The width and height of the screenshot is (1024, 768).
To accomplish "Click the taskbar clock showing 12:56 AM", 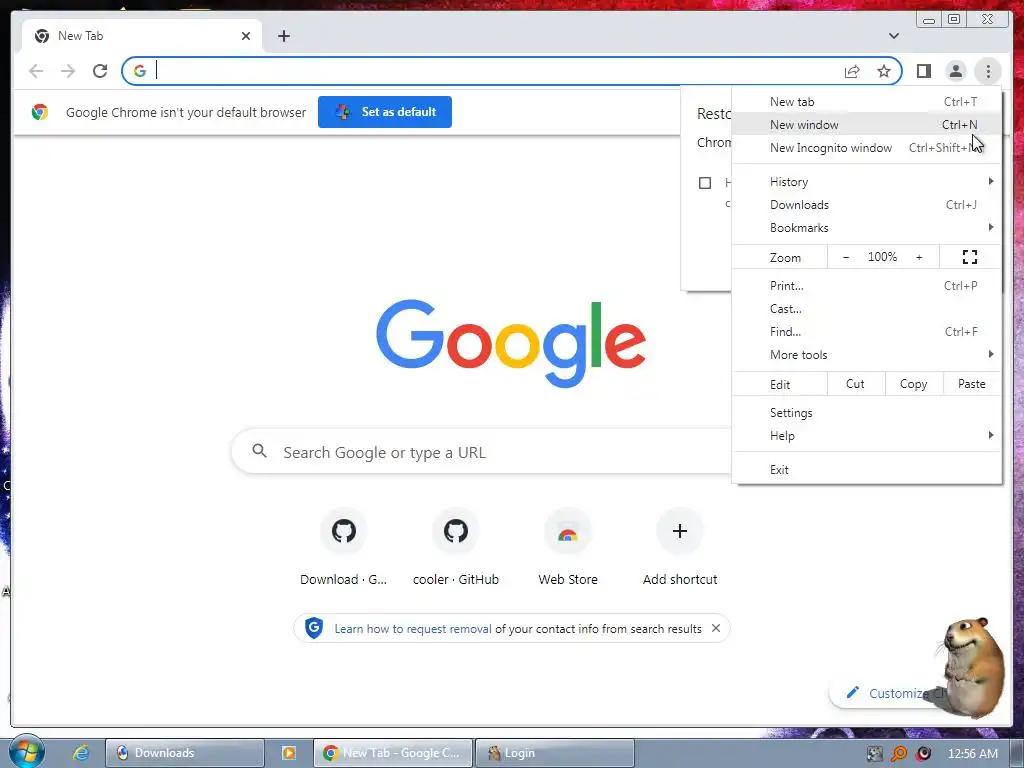I will (x=972, y=754).
